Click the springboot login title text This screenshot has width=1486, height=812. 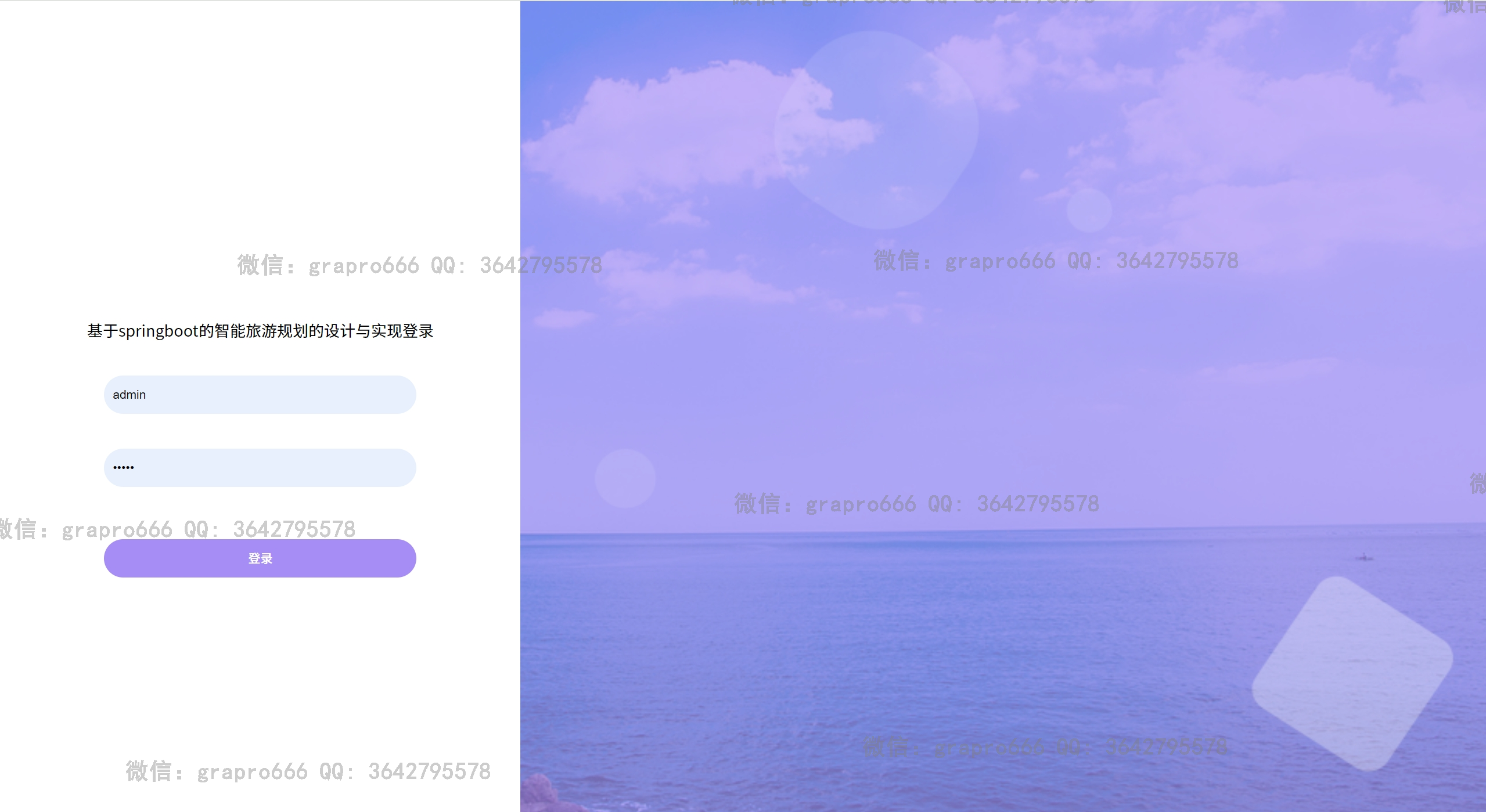tap(260, 331)
